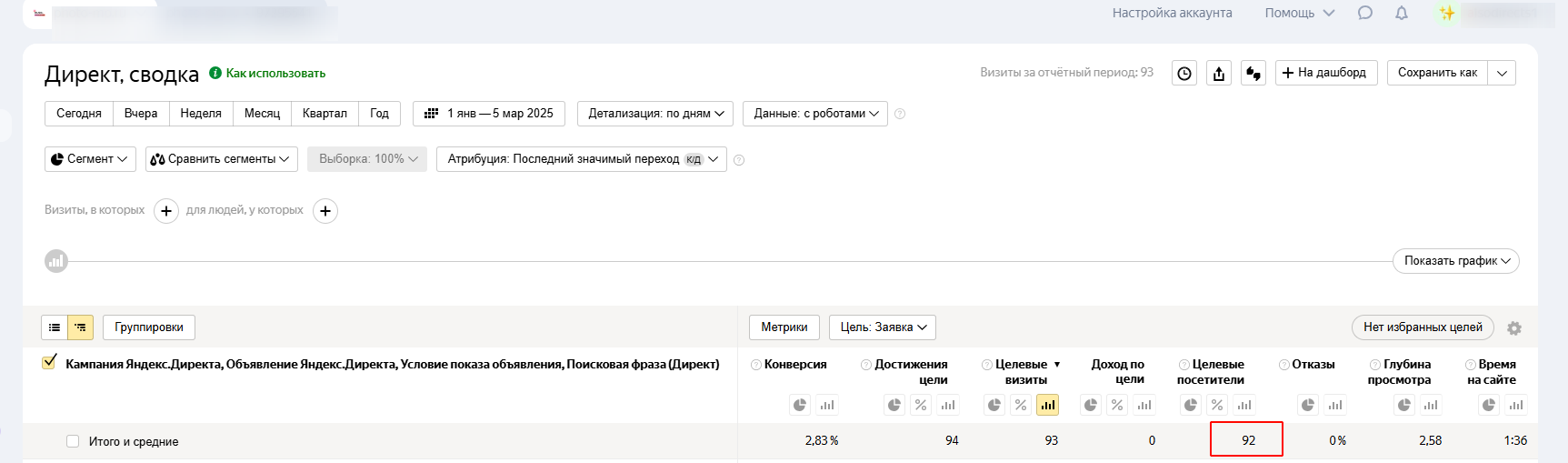
Task: Click the '+ На дашборд' button
Action: tap(1326, 73)
